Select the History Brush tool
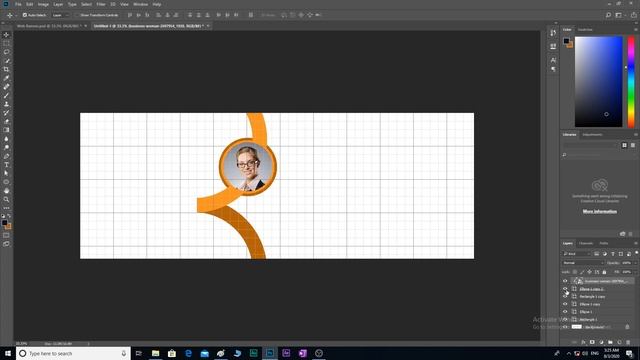This screenshot has height=360, width=640. click(6, 113)
